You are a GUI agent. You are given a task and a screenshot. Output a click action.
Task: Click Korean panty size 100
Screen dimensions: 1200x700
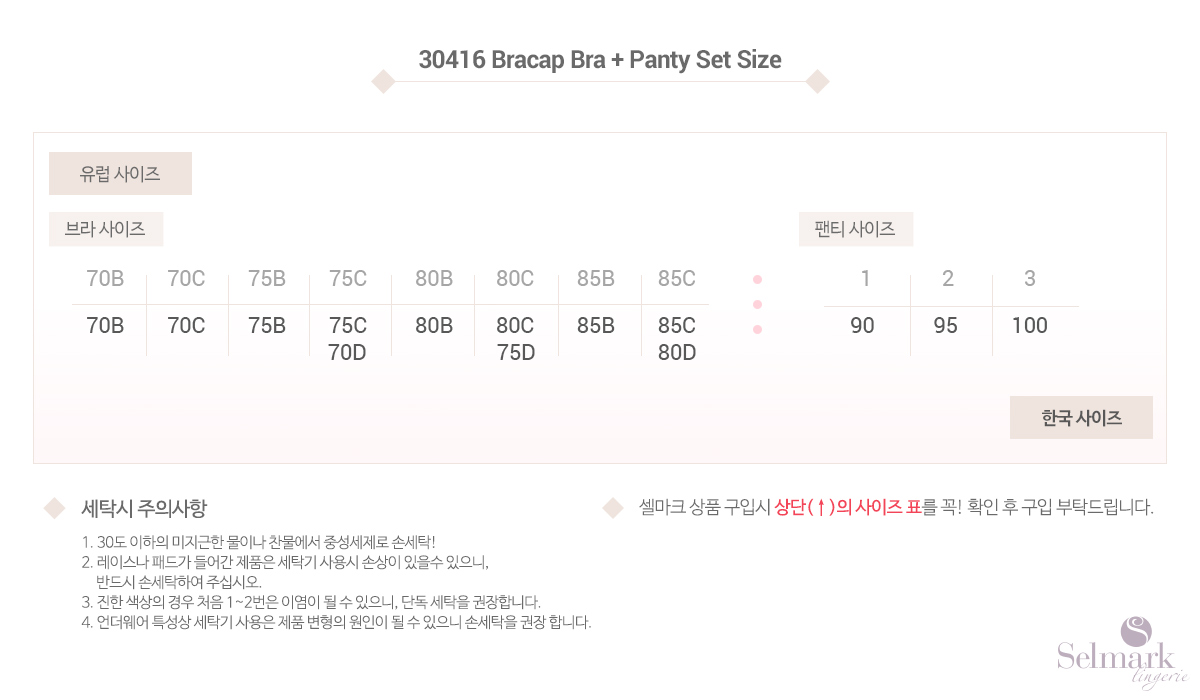pos(1030,326)
